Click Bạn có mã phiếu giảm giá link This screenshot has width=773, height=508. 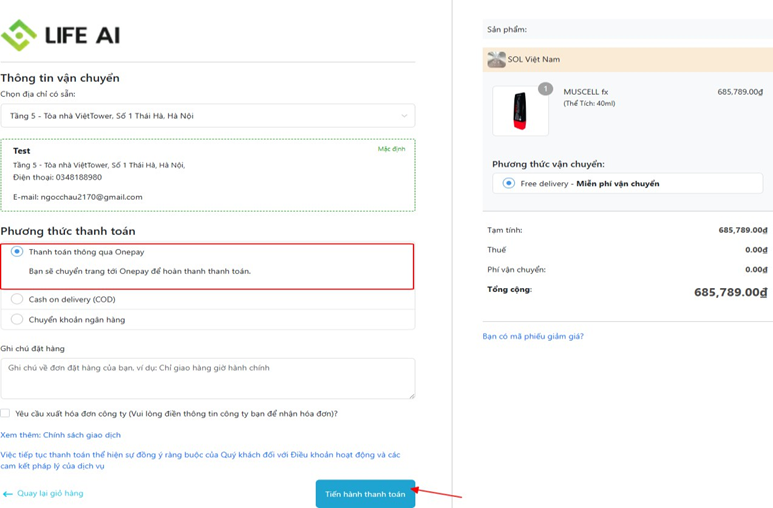coord(533,336)
